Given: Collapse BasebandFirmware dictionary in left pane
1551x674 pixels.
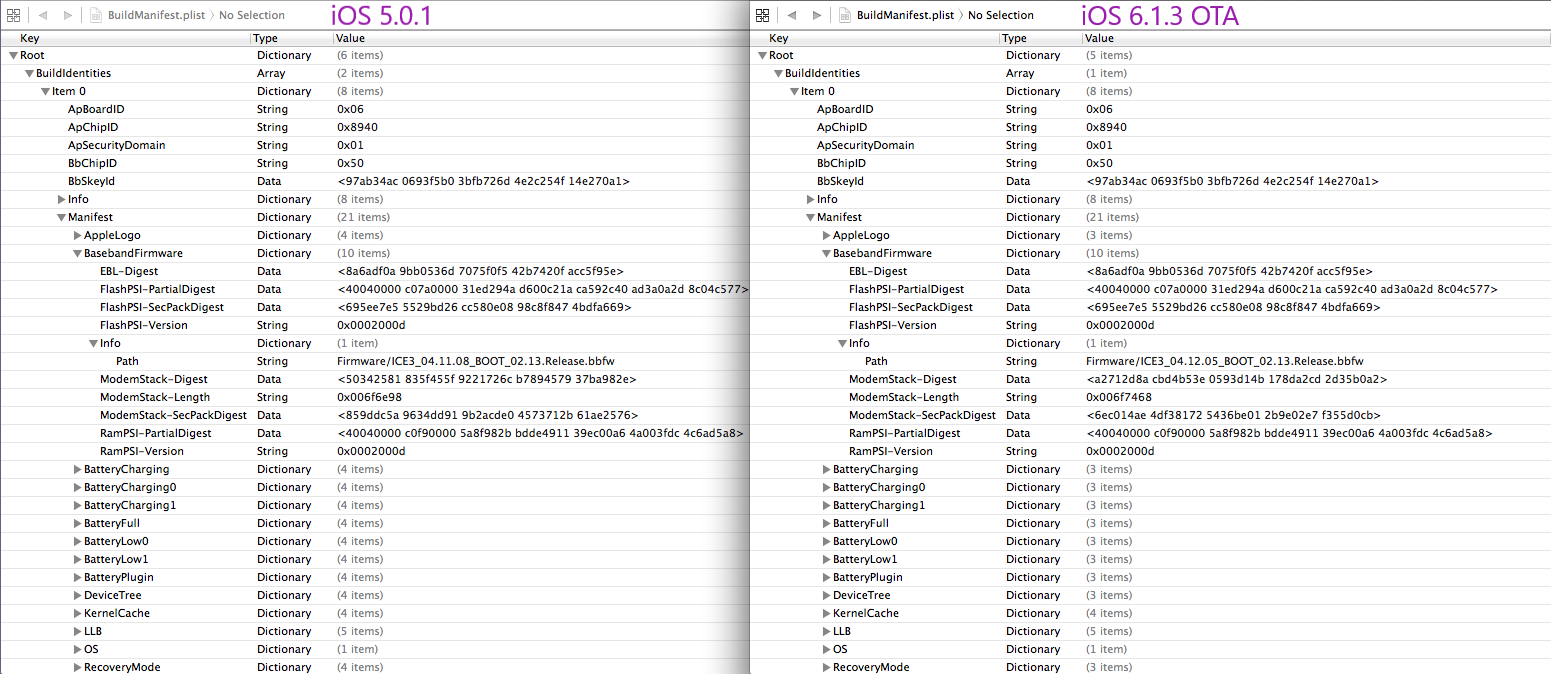Looking at the screenshot, I should click(77, 253).
